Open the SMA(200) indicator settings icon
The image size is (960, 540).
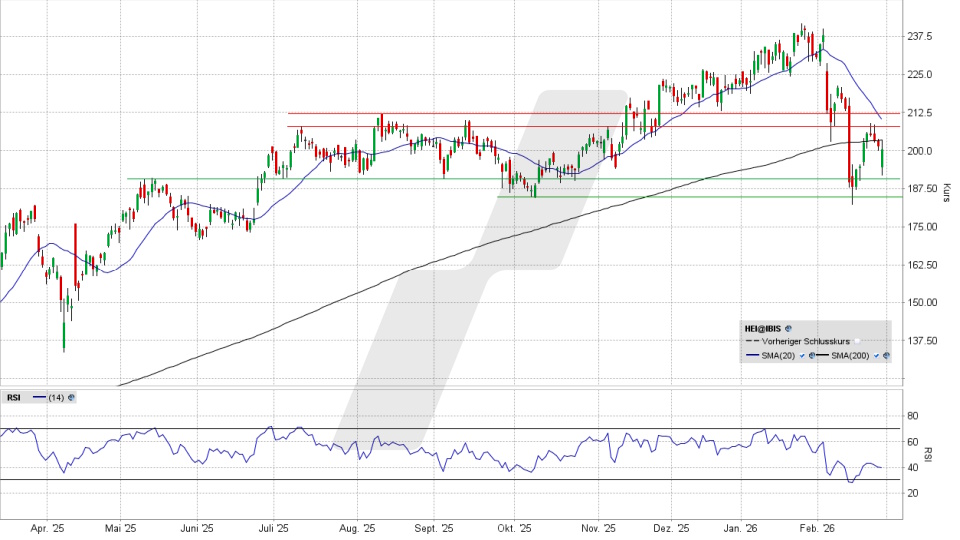(886, 355)
